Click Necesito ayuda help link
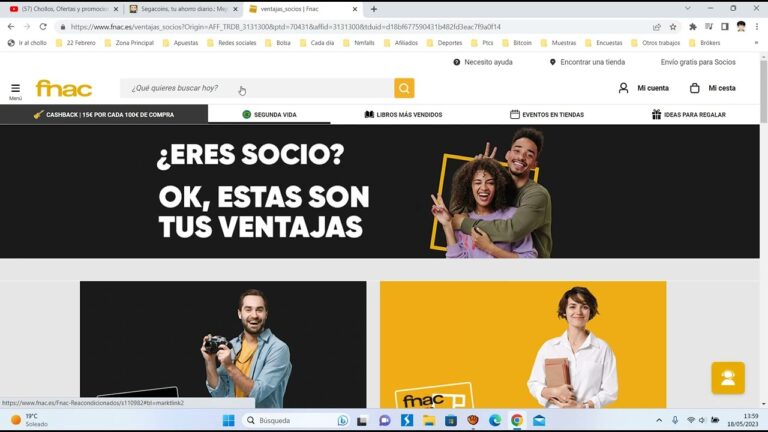This screenshot has height=432, width=768. pyautogui.click(x=483, y=62)
